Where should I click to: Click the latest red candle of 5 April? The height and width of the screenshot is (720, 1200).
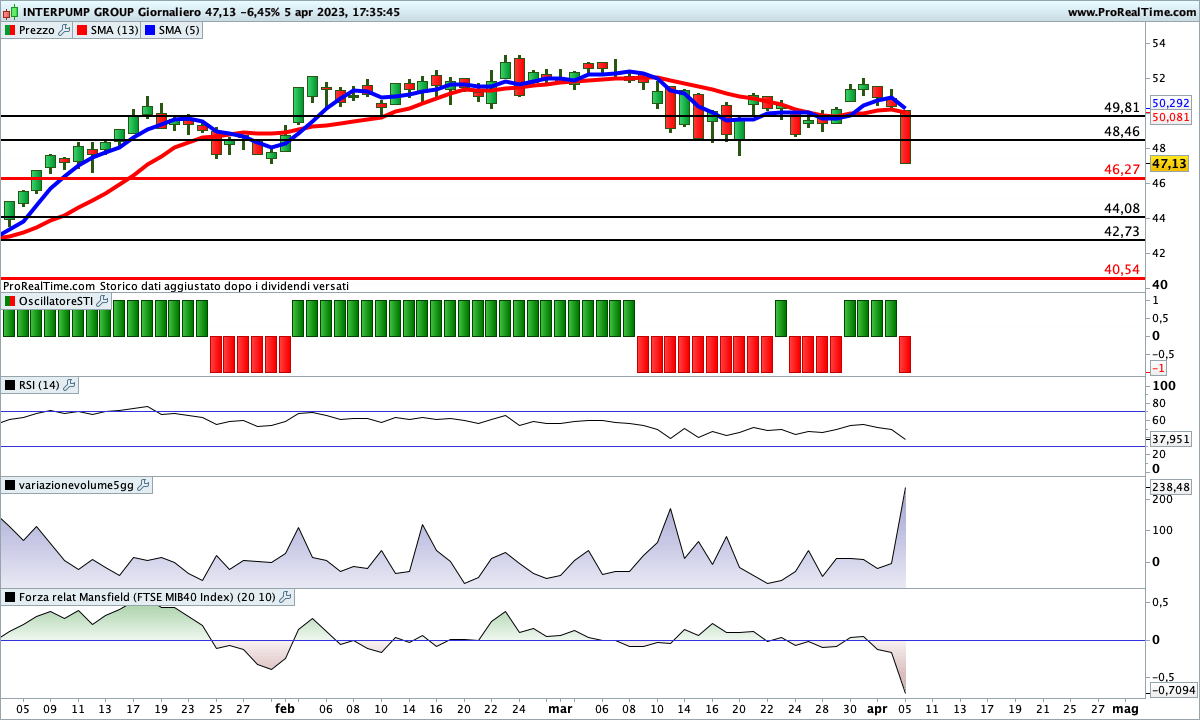(905, 138)
